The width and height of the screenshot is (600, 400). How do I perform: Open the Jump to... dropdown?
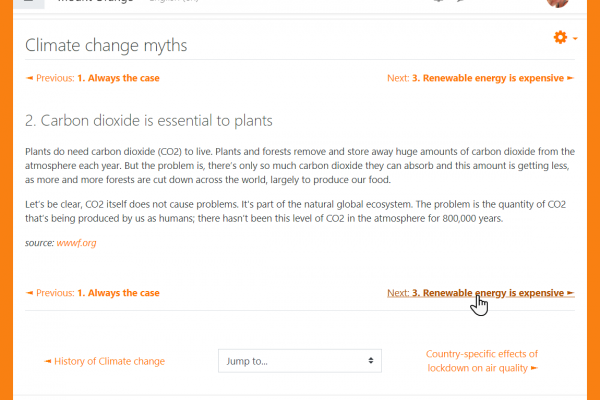tap(300, 361)
